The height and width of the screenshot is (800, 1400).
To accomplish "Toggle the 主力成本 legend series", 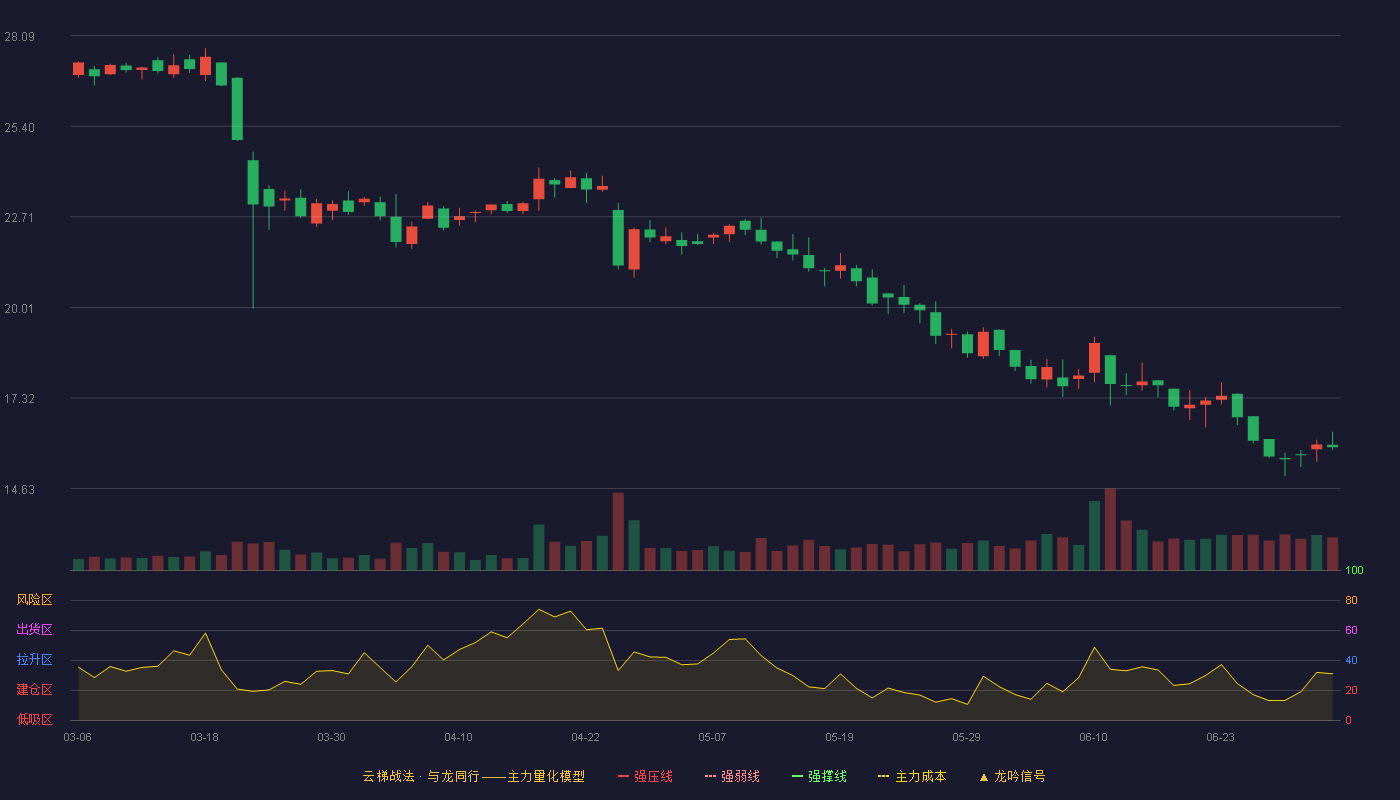I will (x=912, y=776).
